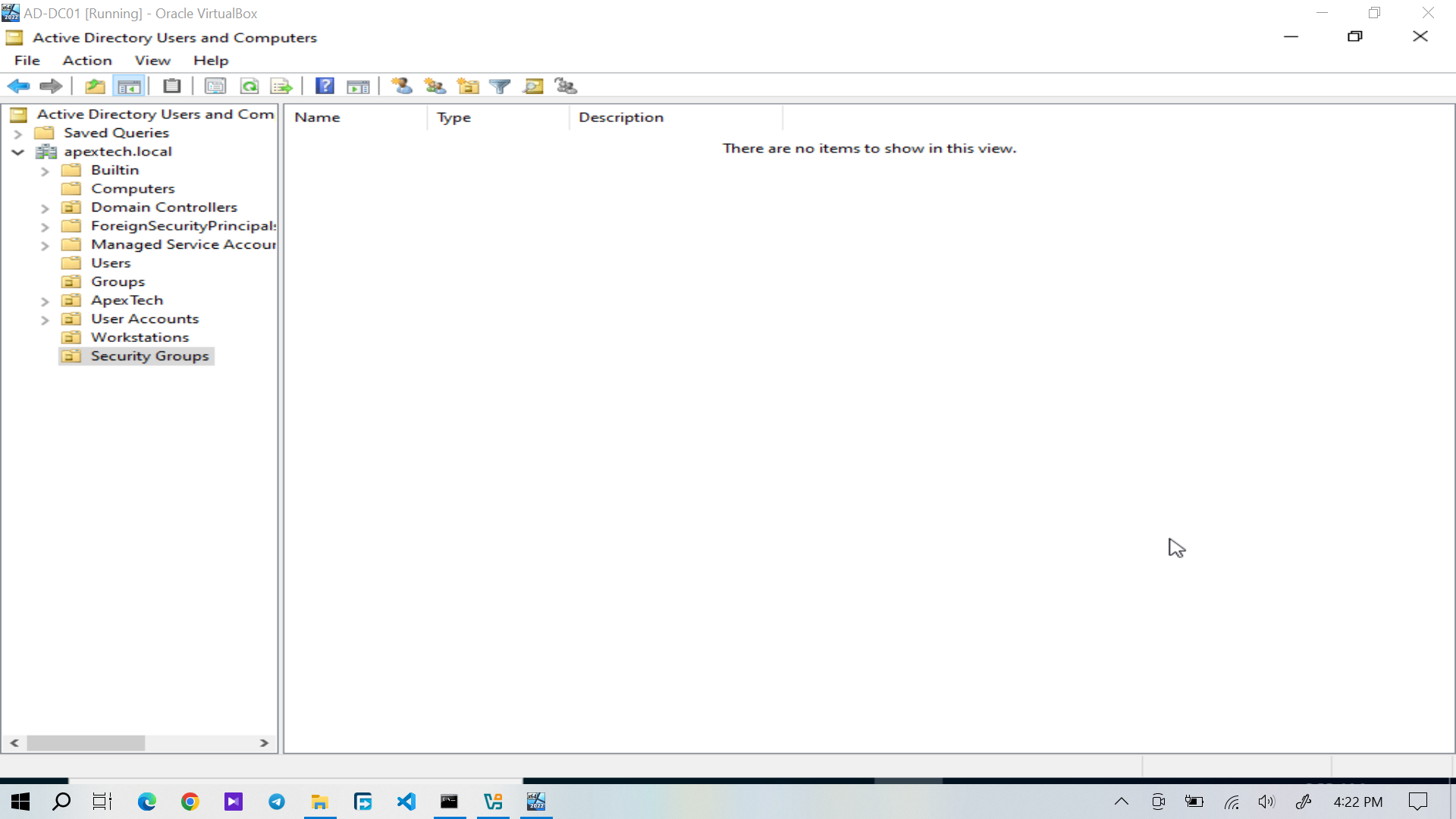Expand the ApexTech OU
Viewport: 1456px width, 819px height.
coord(45,301)
